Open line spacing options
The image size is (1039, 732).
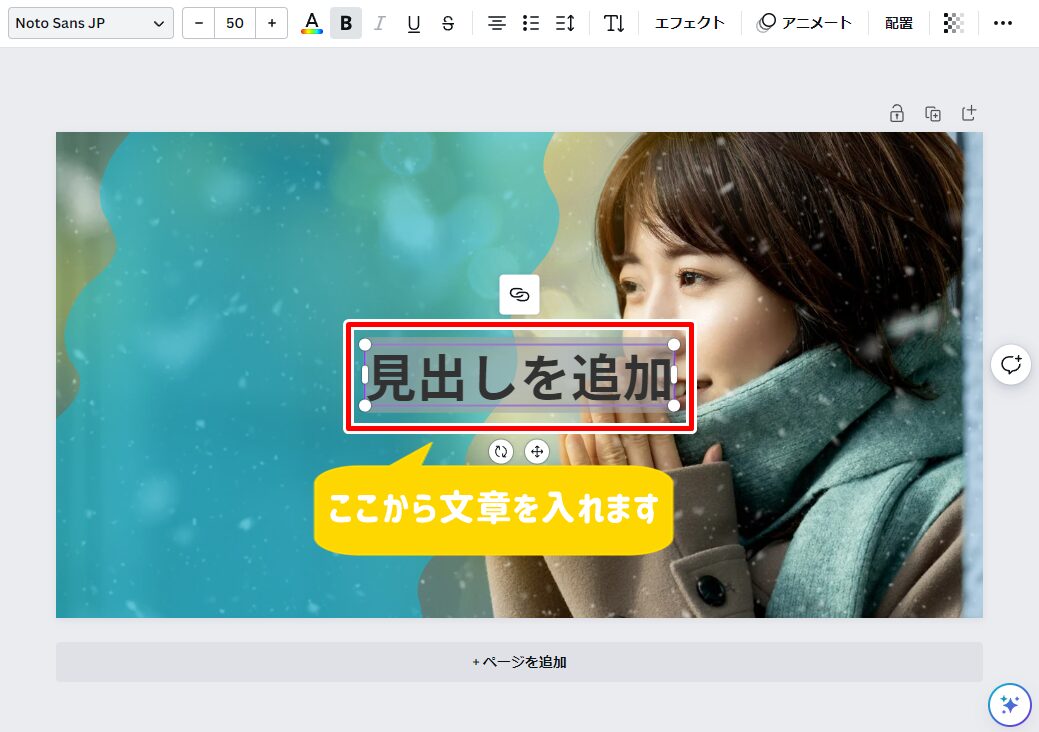[x=565, y=23]
